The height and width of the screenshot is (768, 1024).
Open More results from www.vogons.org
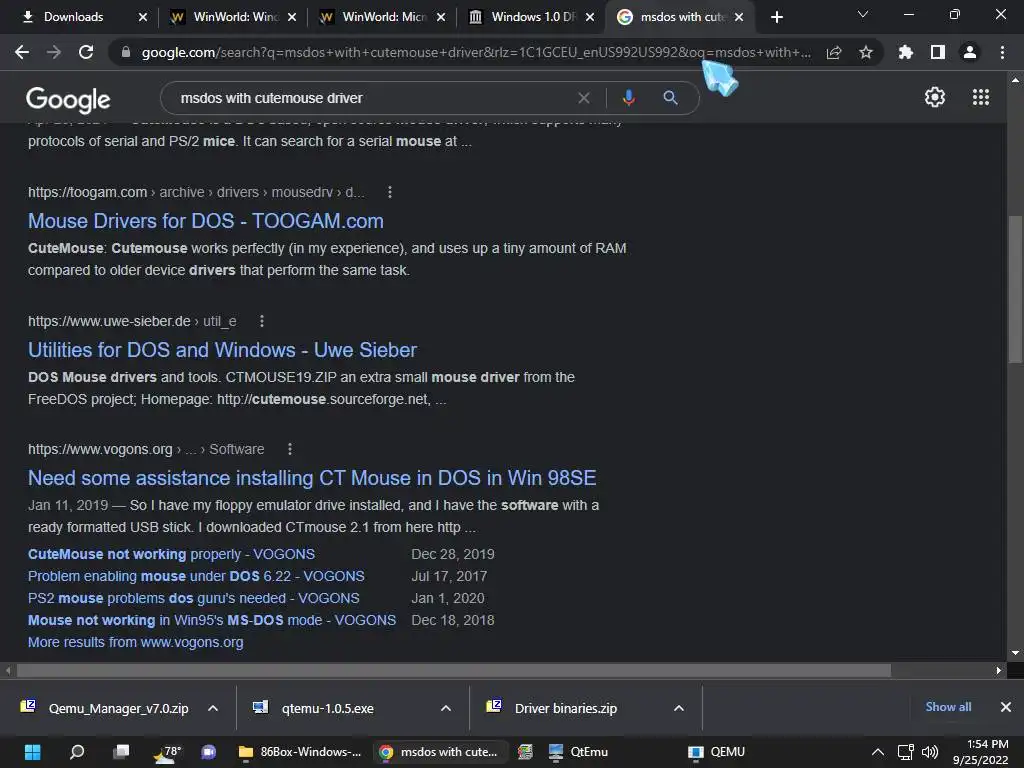click(x=136, y=642)
